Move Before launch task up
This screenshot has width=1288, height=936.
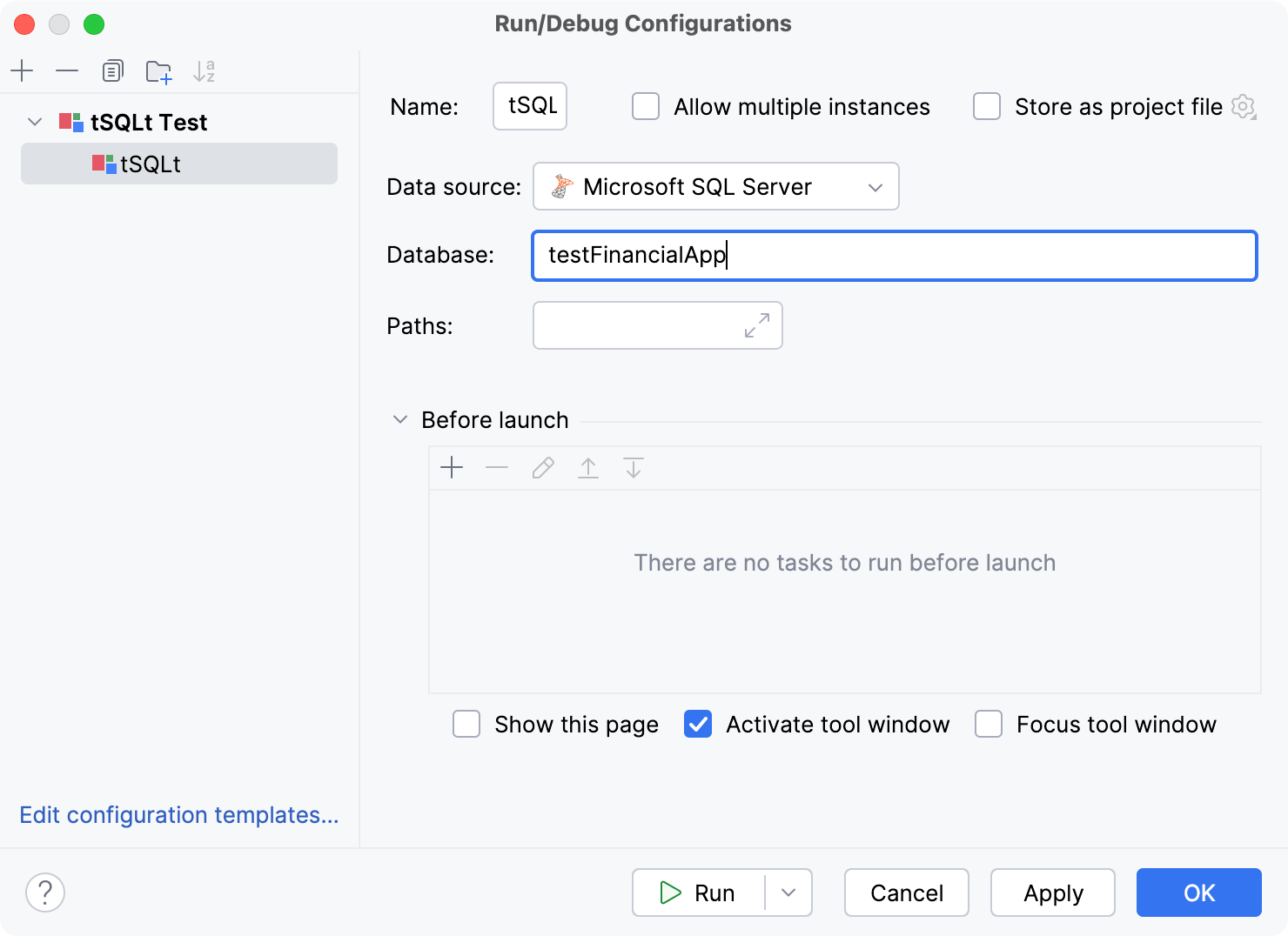588,467
